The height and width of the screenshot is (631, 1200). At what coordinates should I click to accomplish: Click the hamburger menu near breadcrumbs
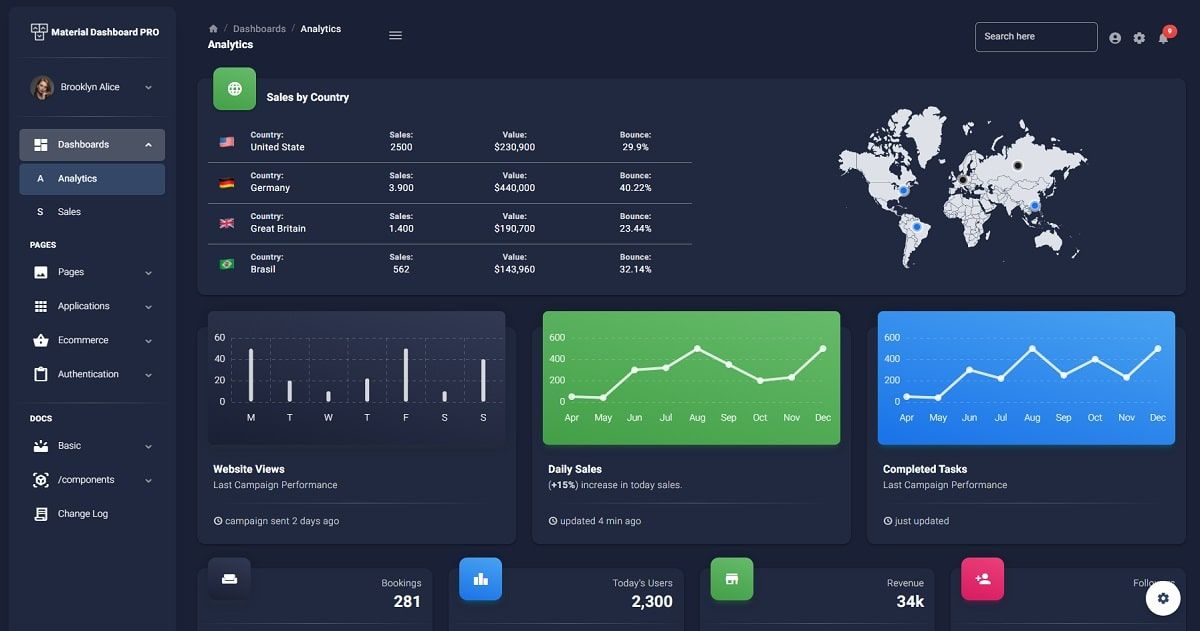(395, 34)
